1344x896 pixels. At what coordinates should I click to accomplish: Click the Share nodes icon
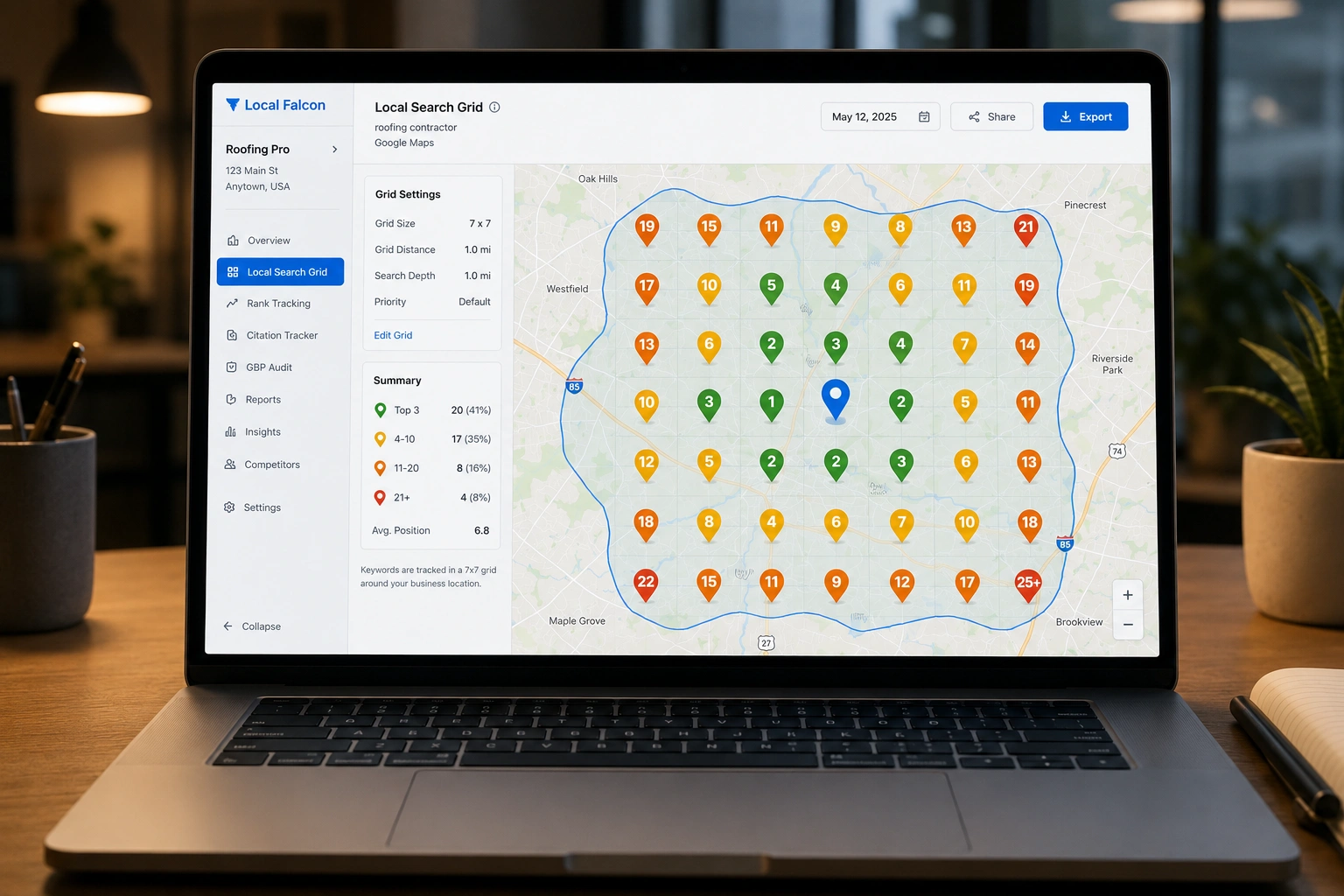coord(974,117)
